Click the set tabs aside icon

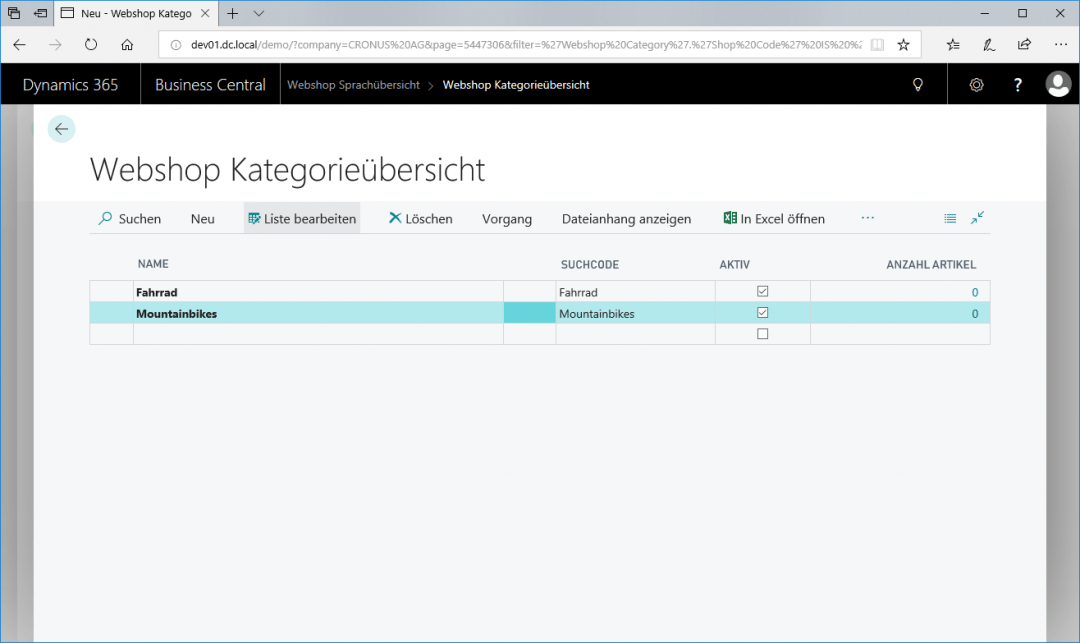click(x=41, y=13)
